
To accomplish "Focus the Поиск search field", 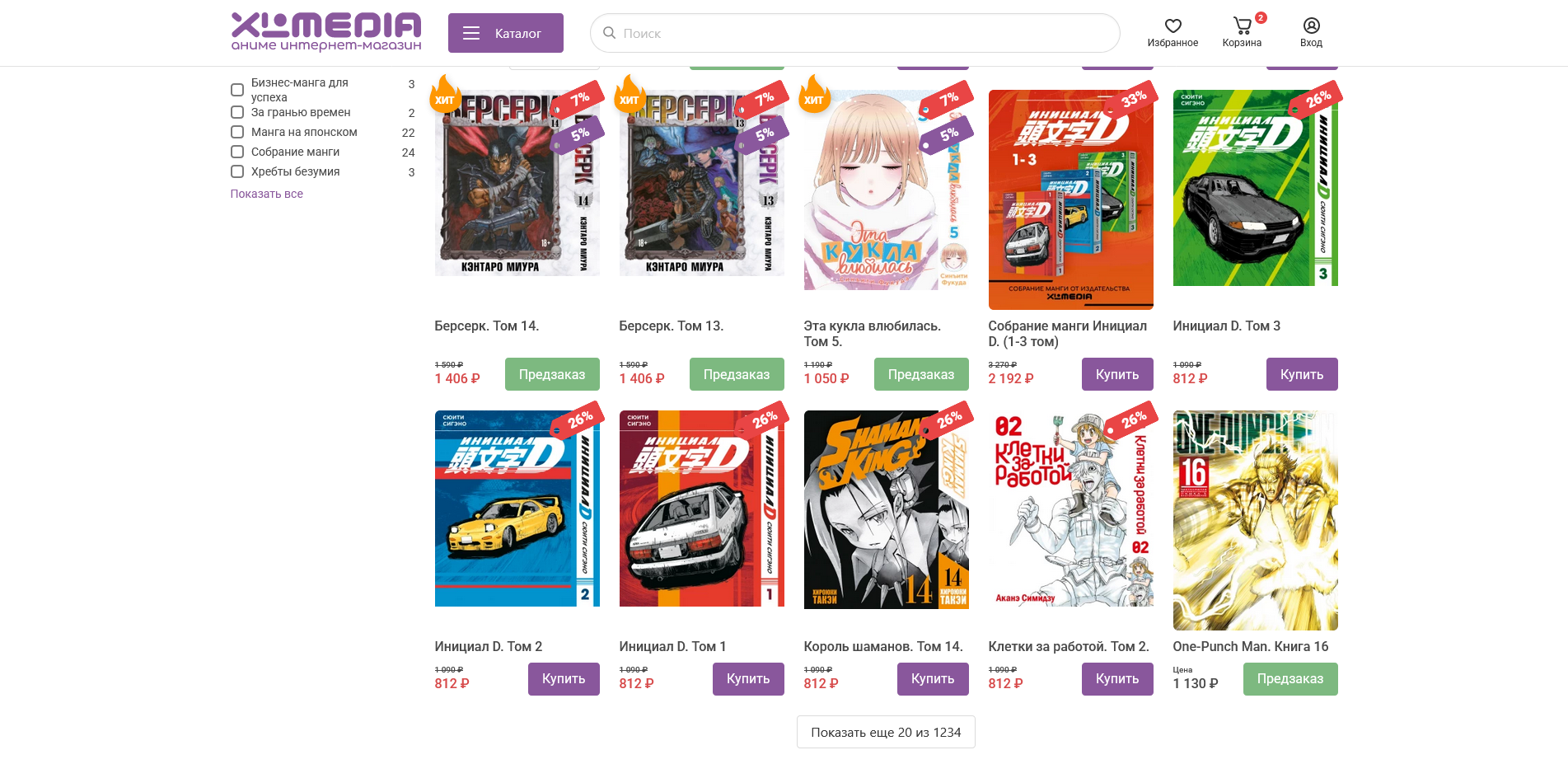I will click(x=855, y=33).
